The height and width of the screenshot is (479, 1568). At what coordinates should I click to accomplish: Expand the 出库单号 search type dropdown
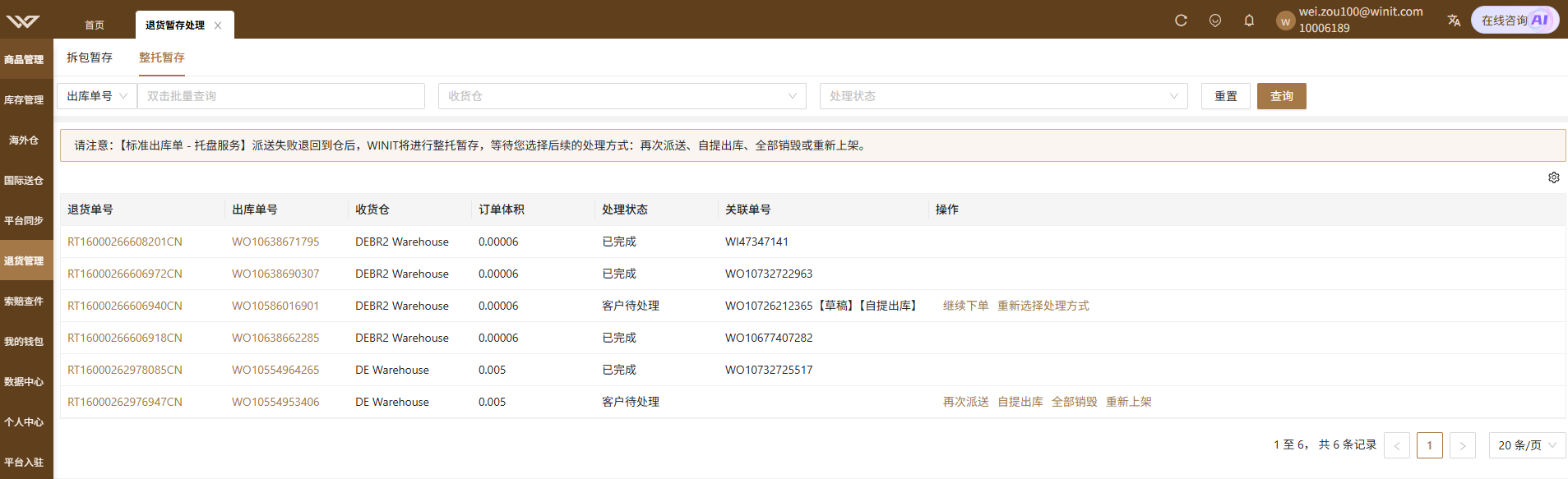[97, 96]
